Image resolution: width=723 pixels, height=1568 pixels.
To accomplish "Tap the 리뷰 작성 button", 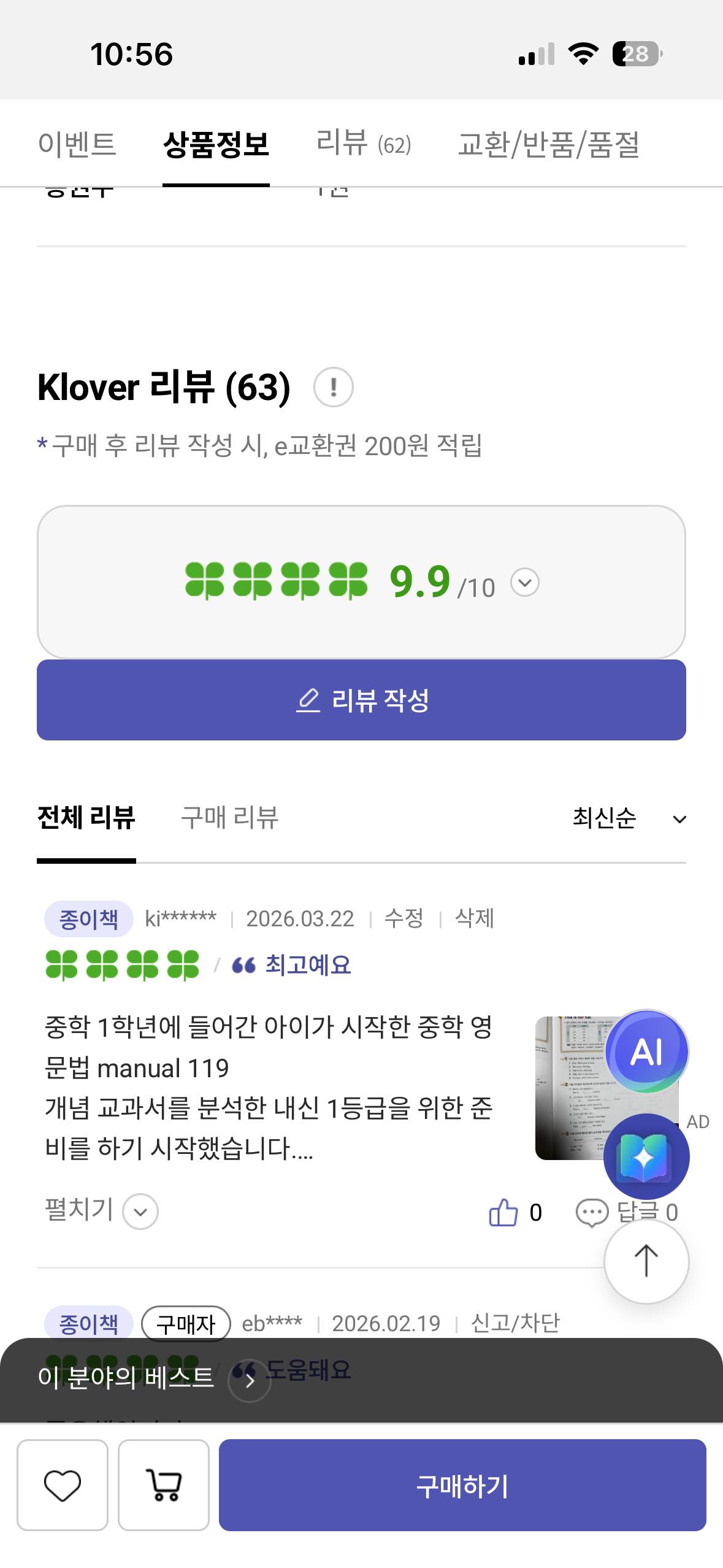I will [x=361, y=700].
